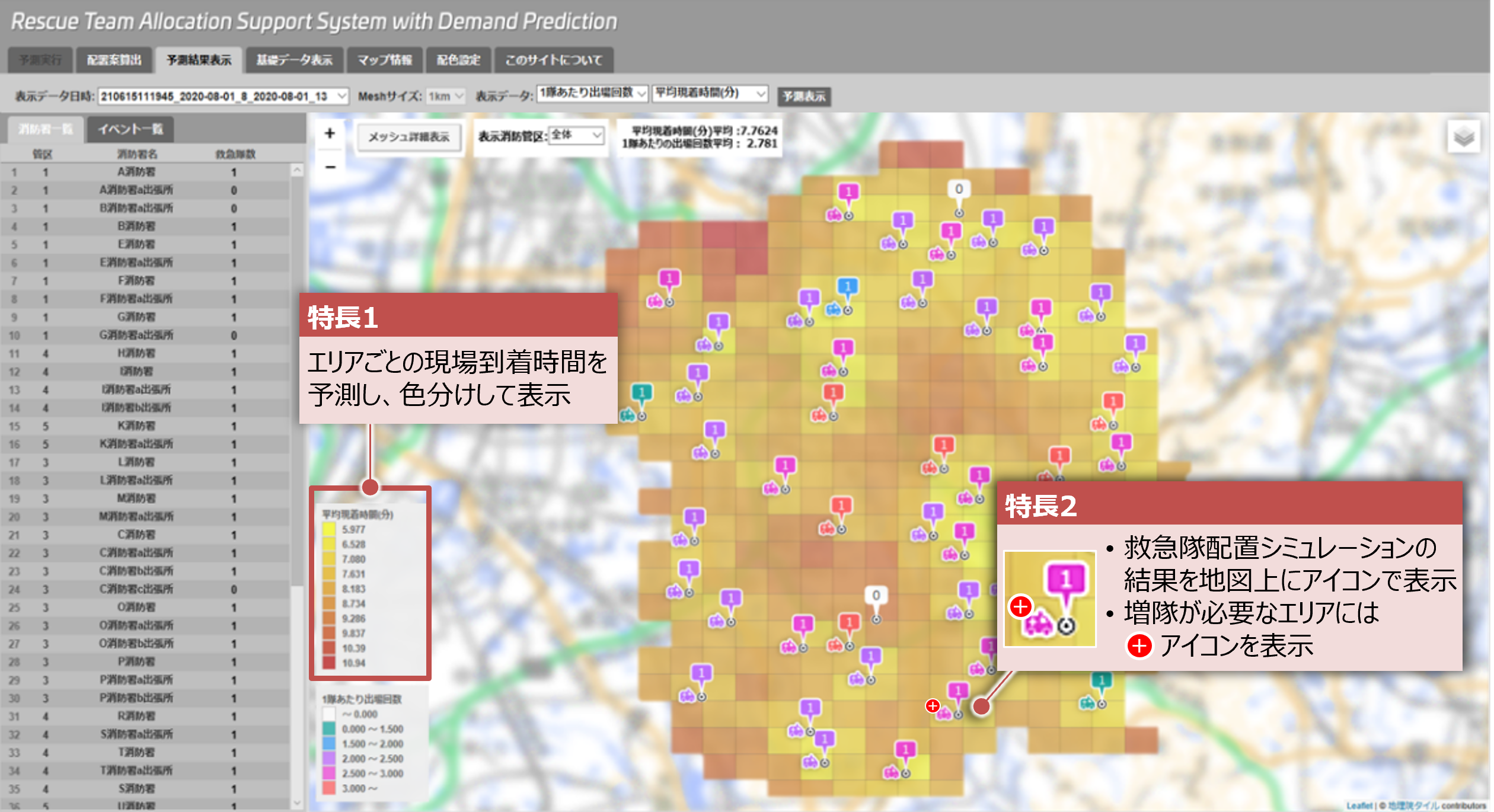
Task: Click the 管区 column header
Action: pyautogui.click(x=43, y=154)
